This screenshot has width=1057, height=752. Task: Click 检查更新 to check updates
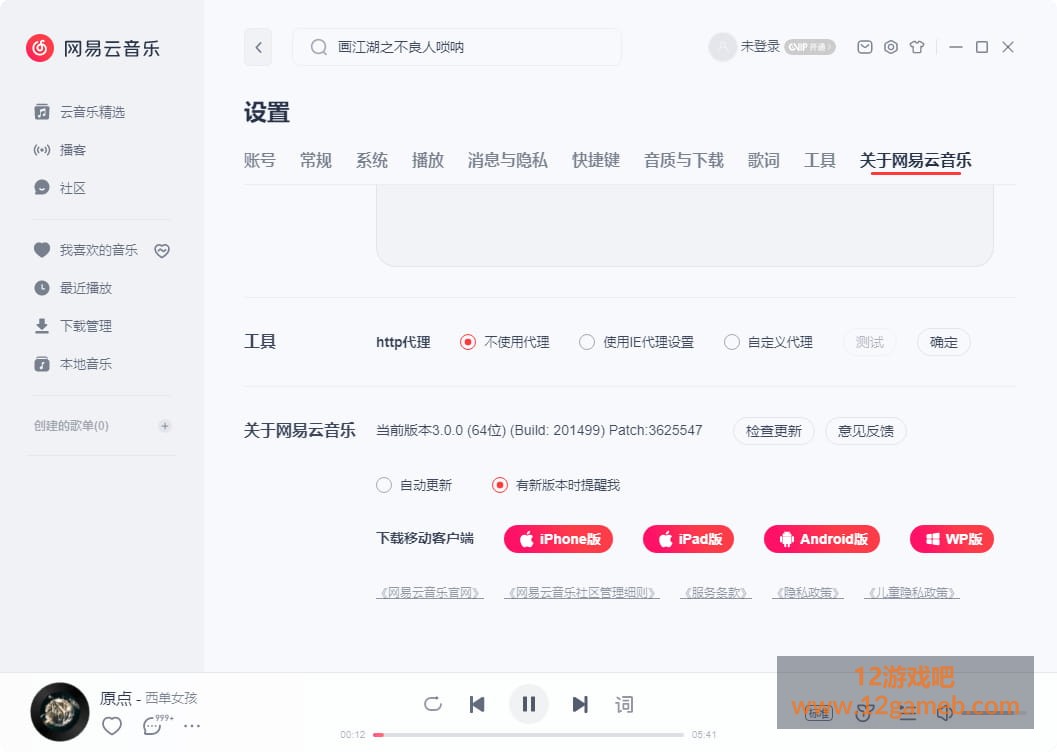click(774, 431)
